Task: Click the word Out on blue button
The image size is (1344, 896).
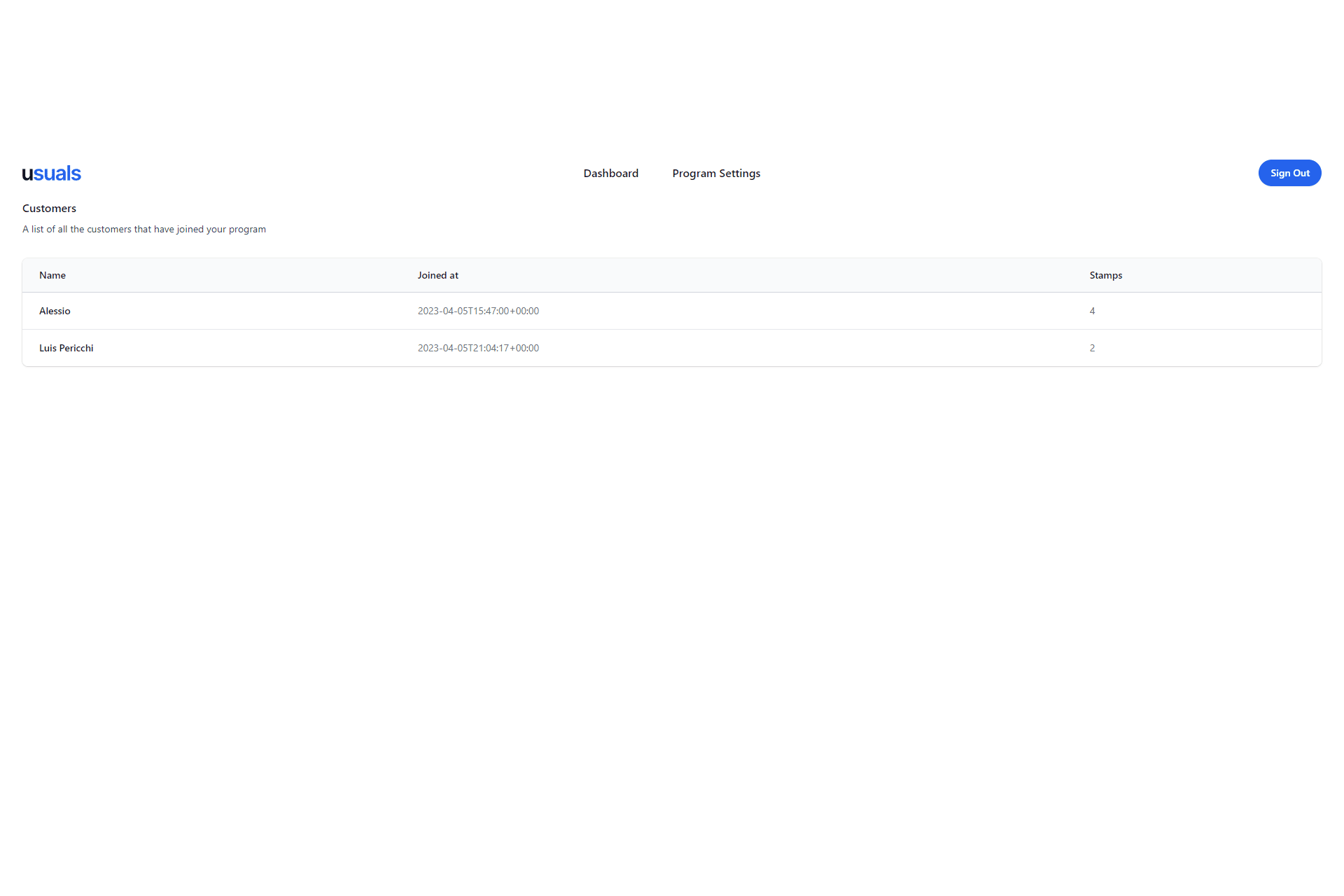Action: 1301,174
